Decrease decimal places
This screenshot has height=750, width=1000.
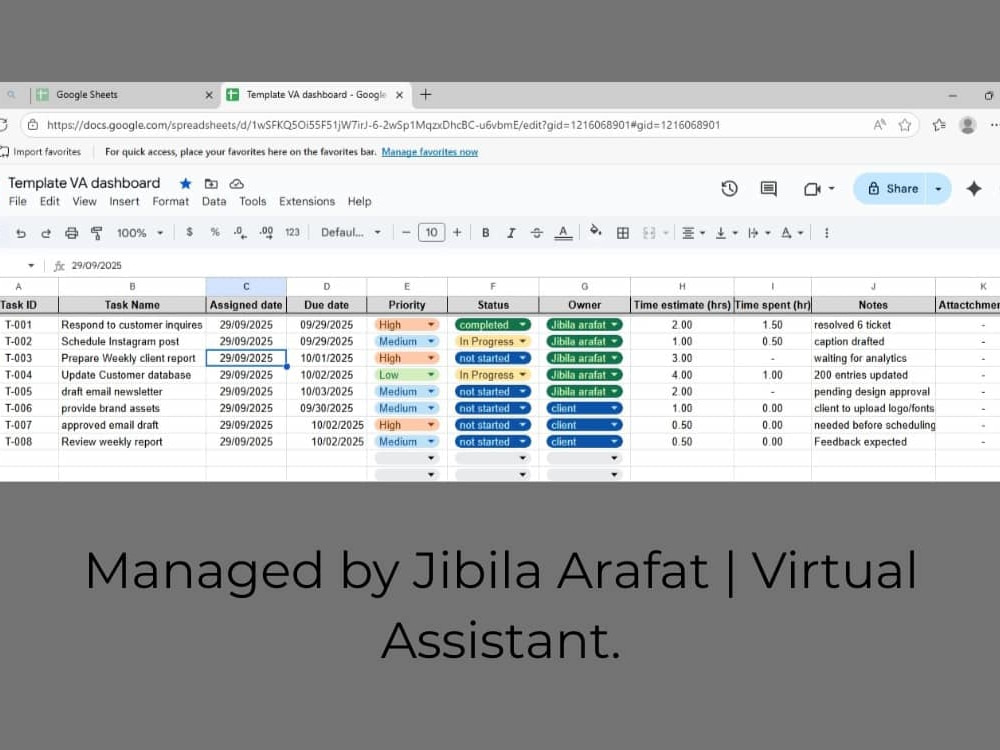coord(240,233)
